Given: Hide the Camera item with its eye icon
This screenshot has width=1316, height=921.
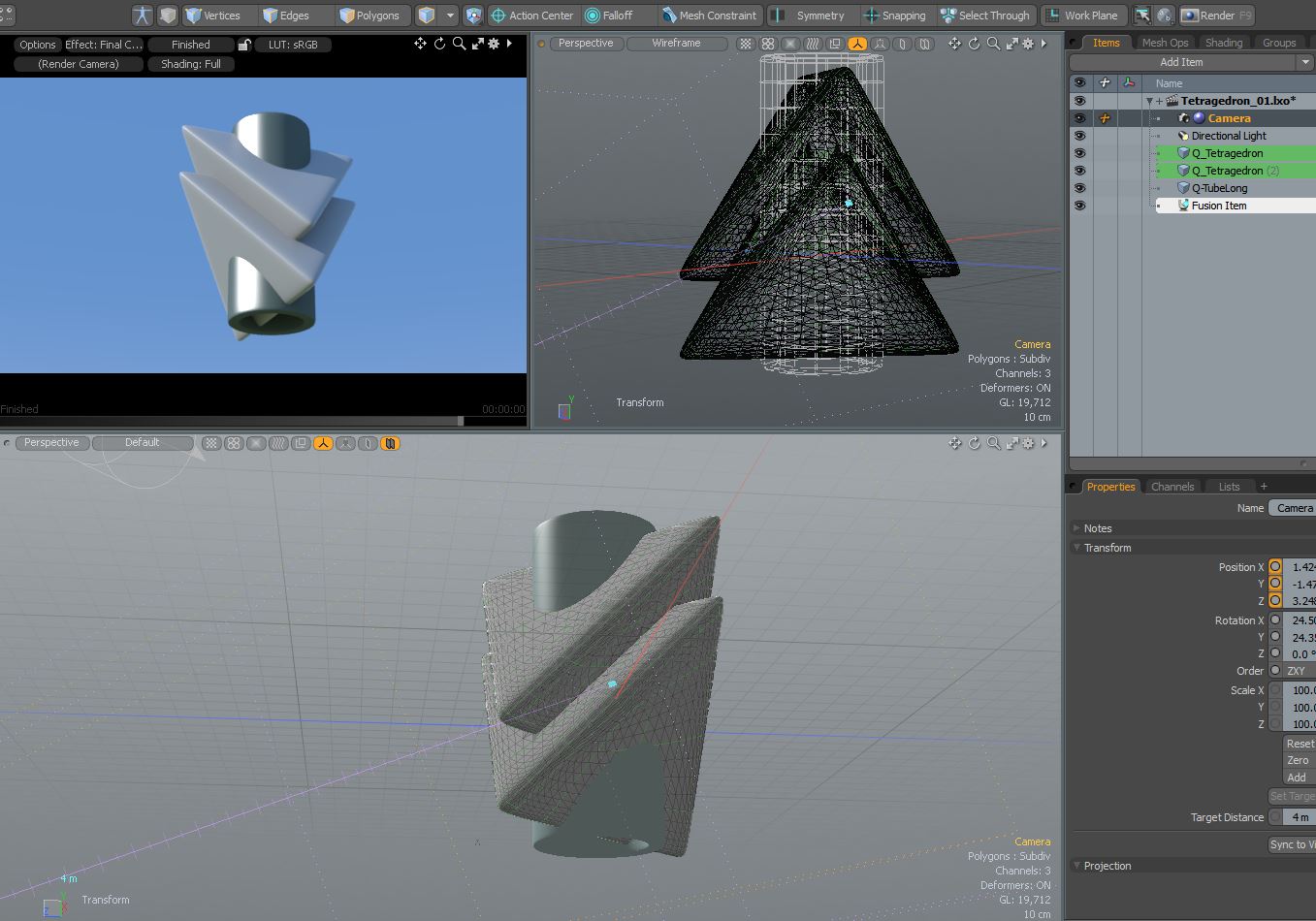Looking at the screenshot, I should (1079, 118).
